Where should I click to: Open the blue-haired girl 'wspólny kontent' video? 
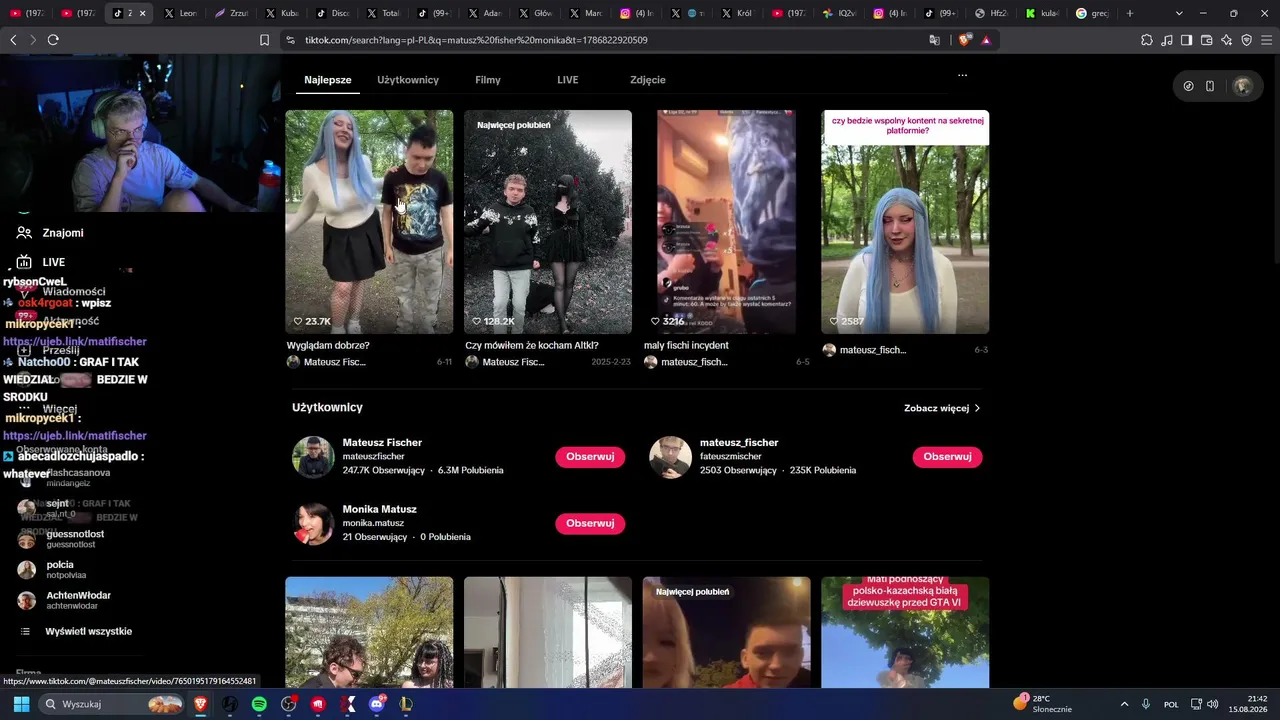tap(905, 222)
